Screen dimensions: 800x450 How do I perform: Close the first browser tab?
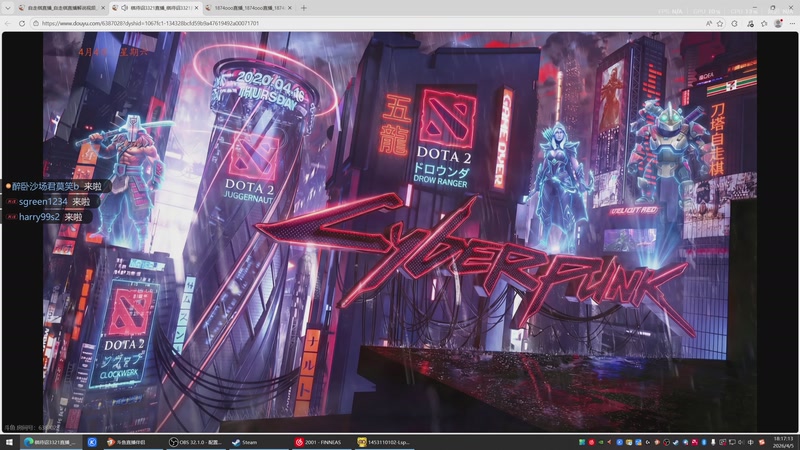point(103,8)
